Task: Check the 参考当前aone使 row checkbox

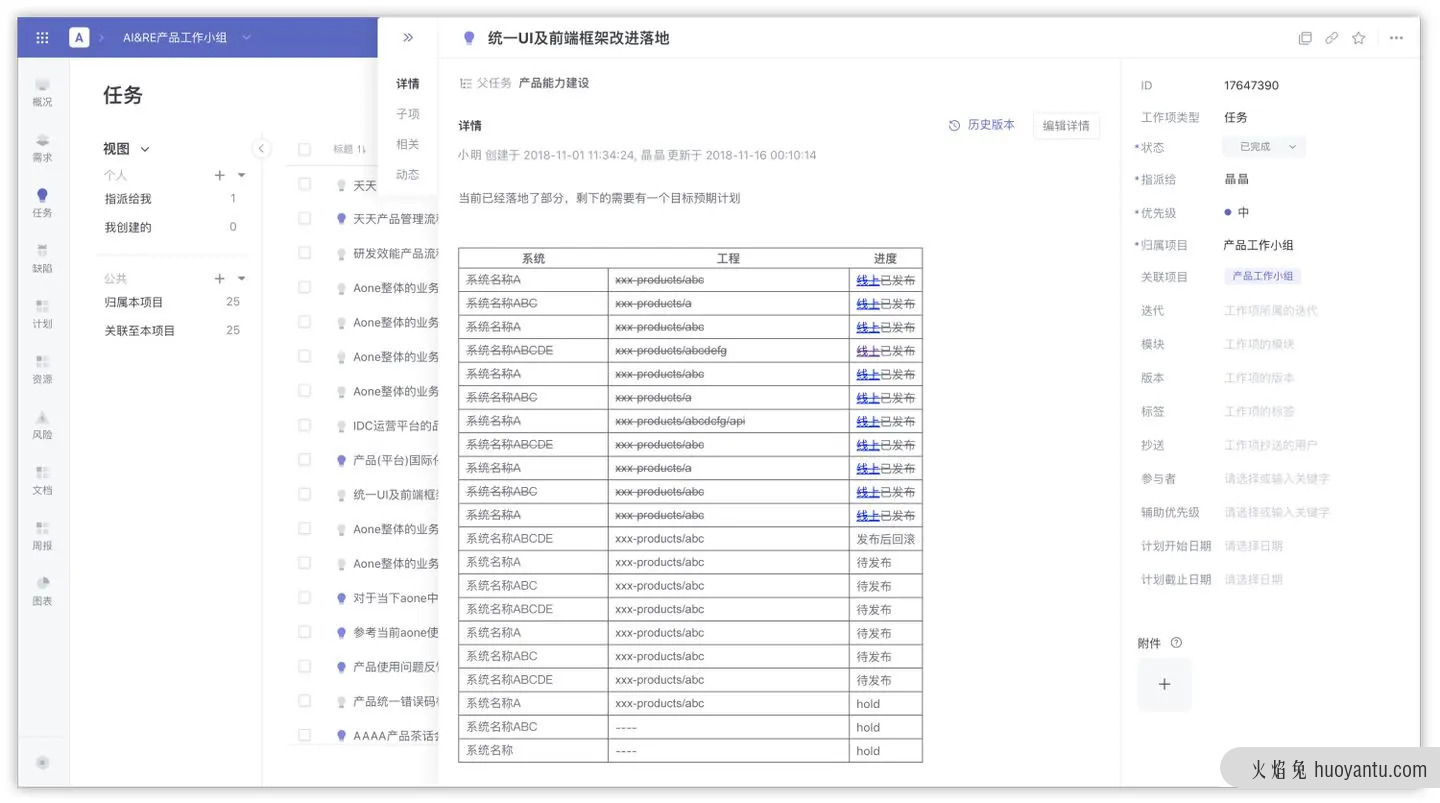Action: 305,632
